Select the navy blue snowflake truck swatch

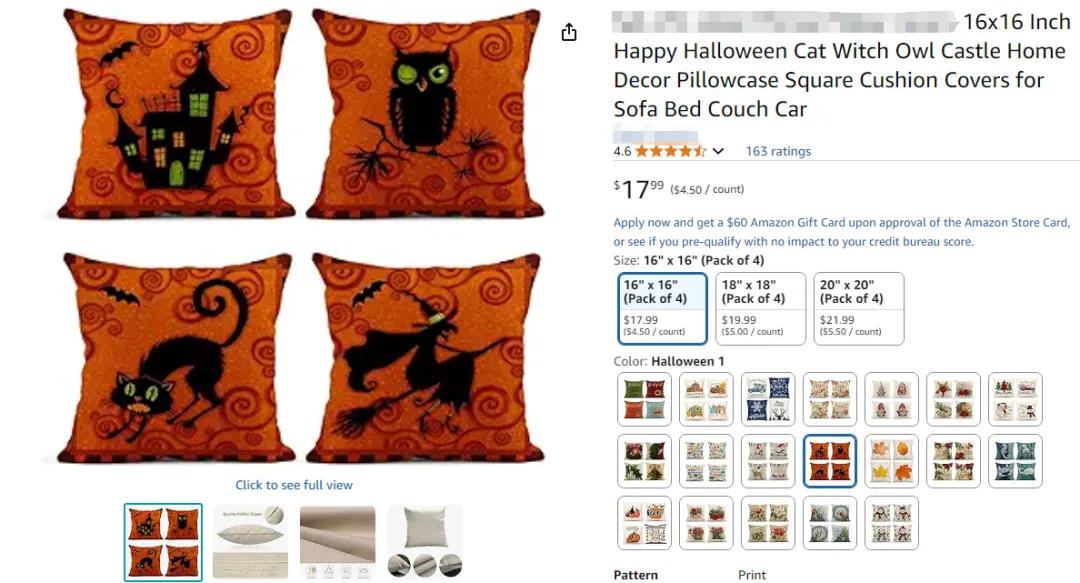coord(768,399)
